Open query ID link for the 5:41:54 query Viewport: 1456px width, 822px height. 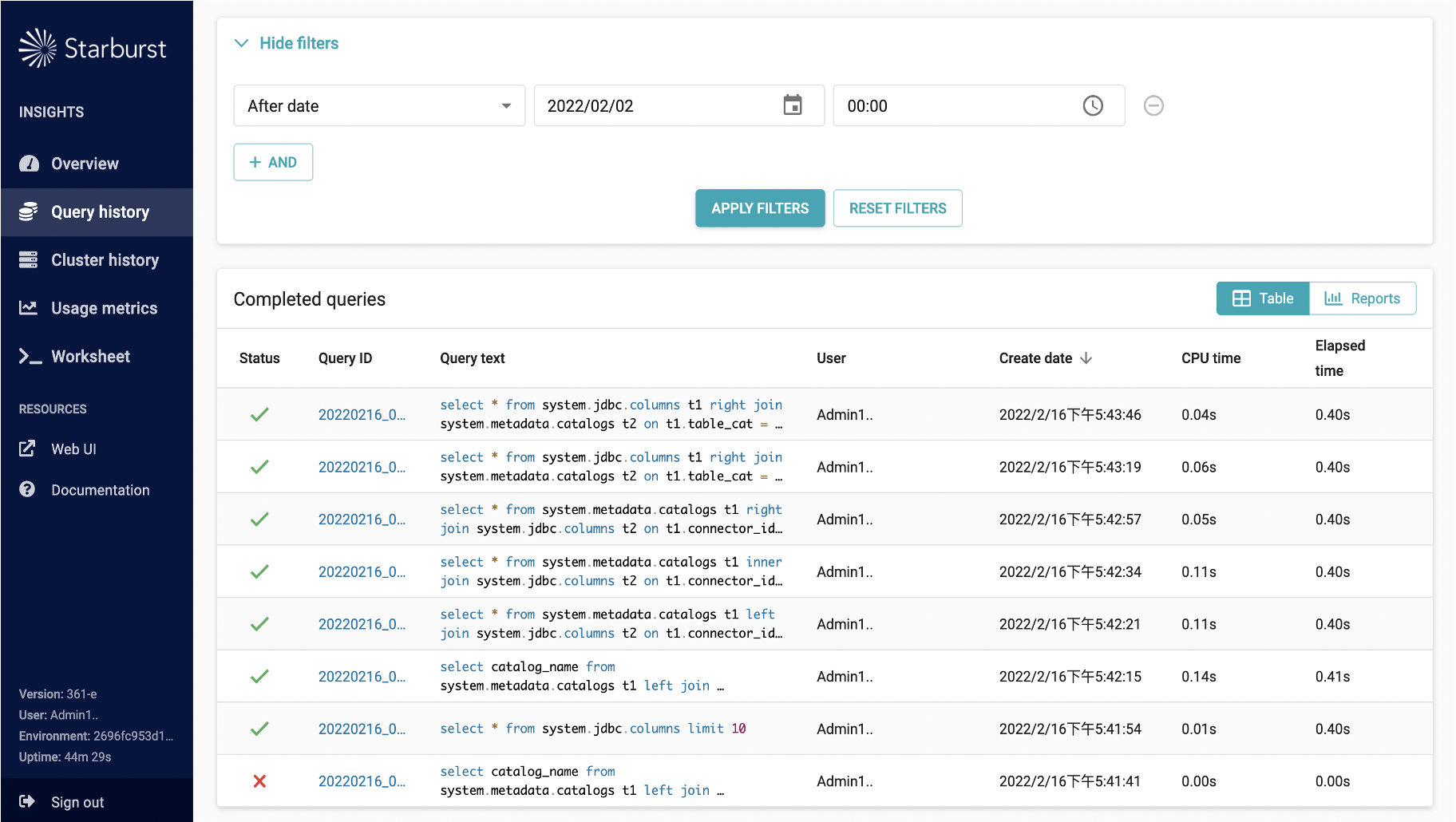pyautogui.click(x=362, y=729)
